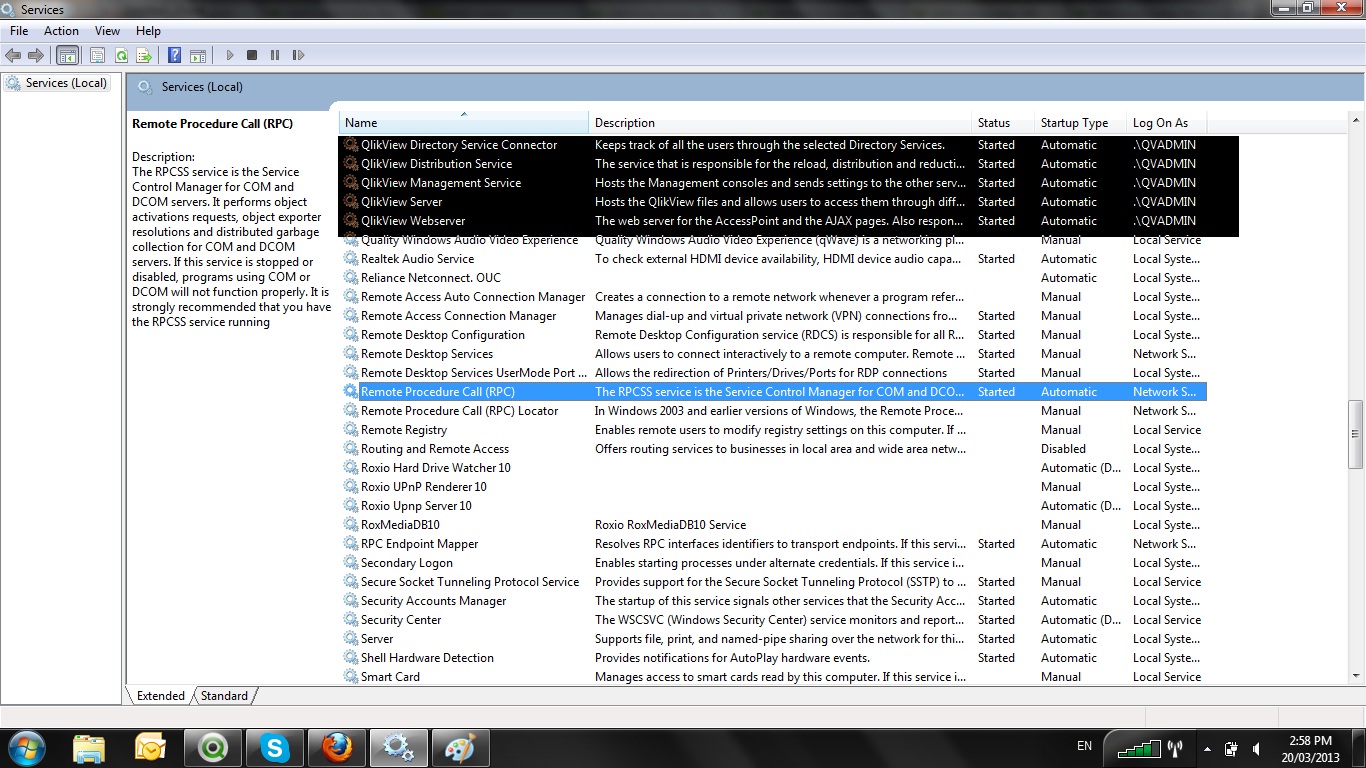Select Remote Access Connection Manager row

[x=773, y=316]
